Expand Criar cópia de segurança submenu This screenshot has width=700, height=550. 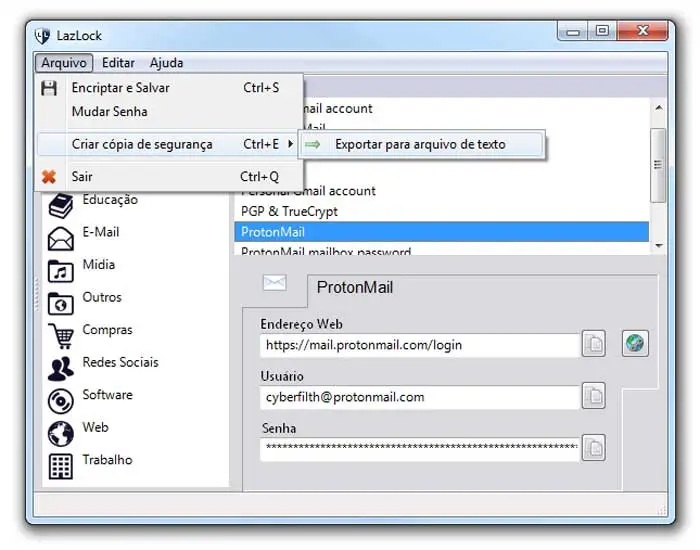[170, 144]
